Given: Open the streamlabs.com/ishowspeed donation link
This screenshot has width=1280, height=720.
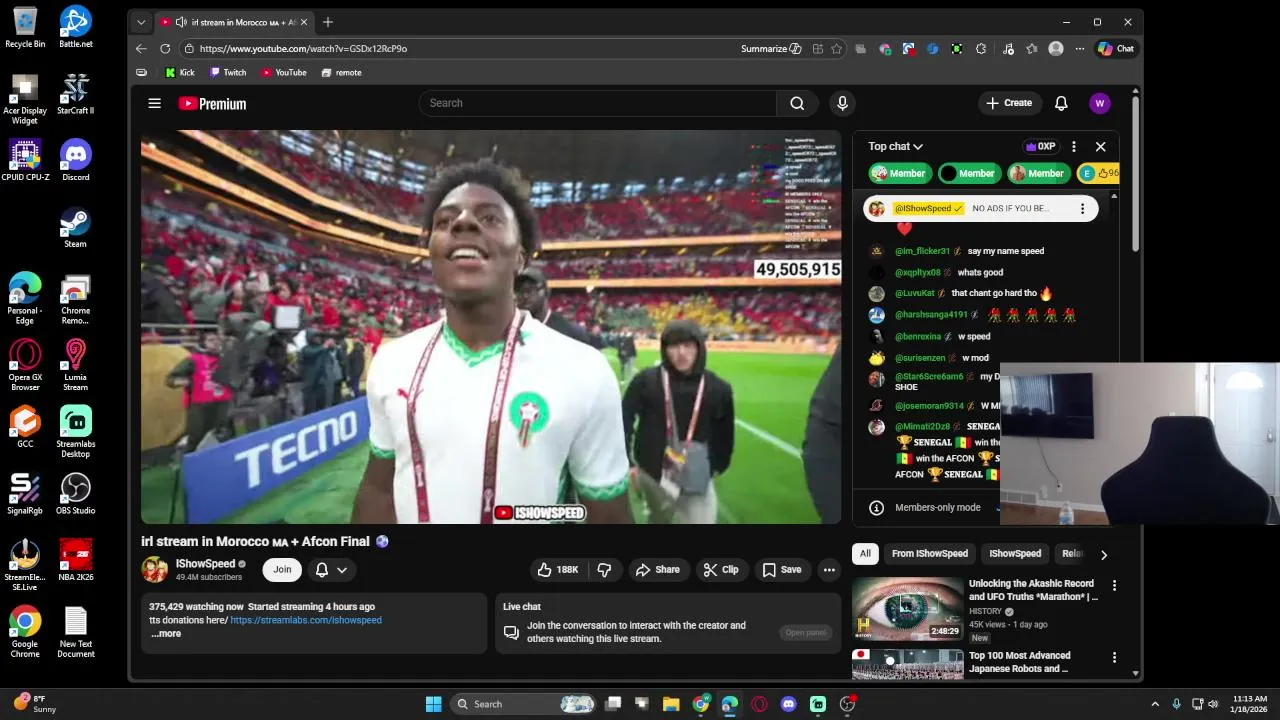Looking at the screenshot, I should click(306, 620).
